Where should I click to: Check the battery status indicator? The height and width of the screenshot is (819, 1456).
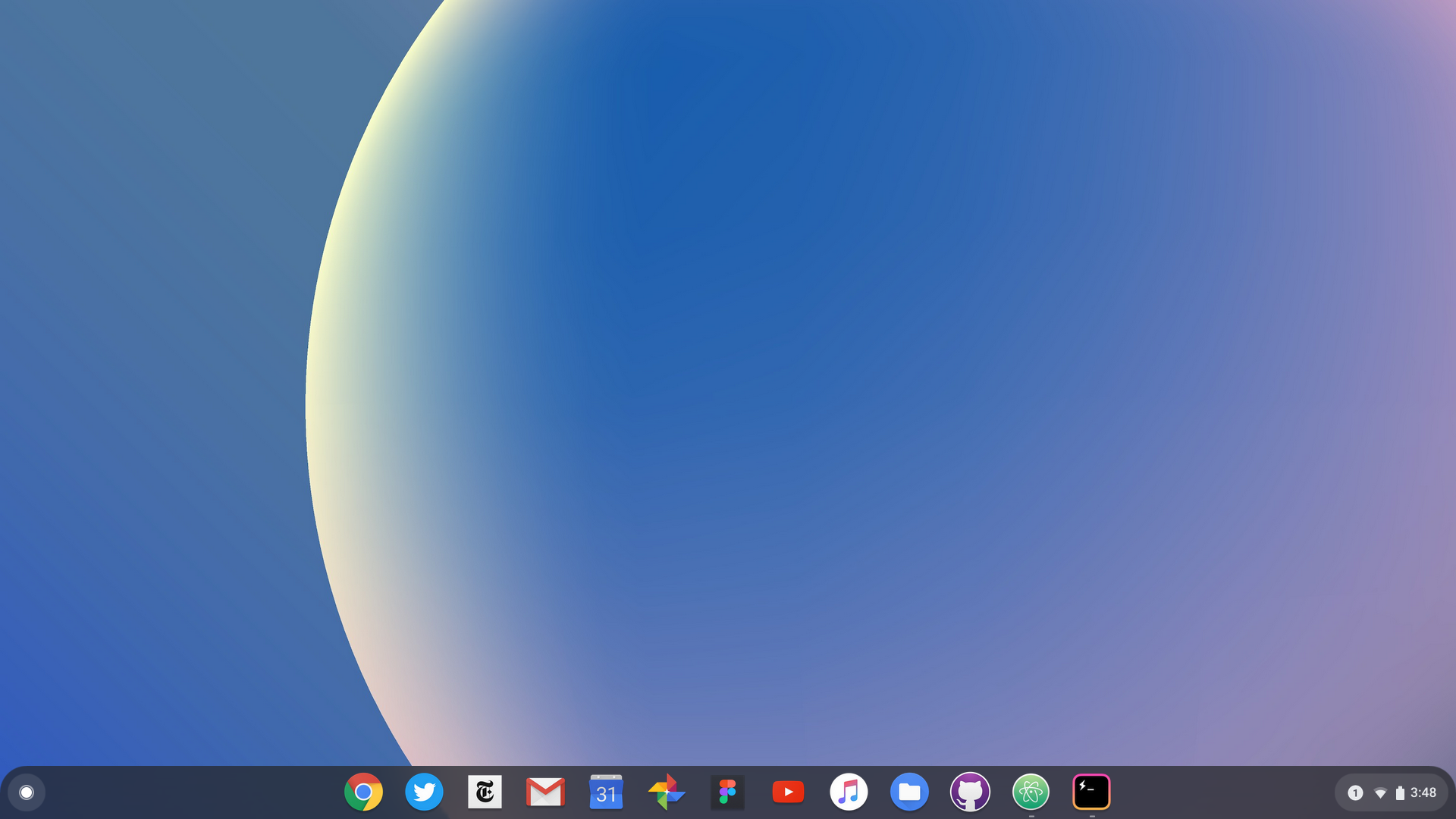[1399, 792]
